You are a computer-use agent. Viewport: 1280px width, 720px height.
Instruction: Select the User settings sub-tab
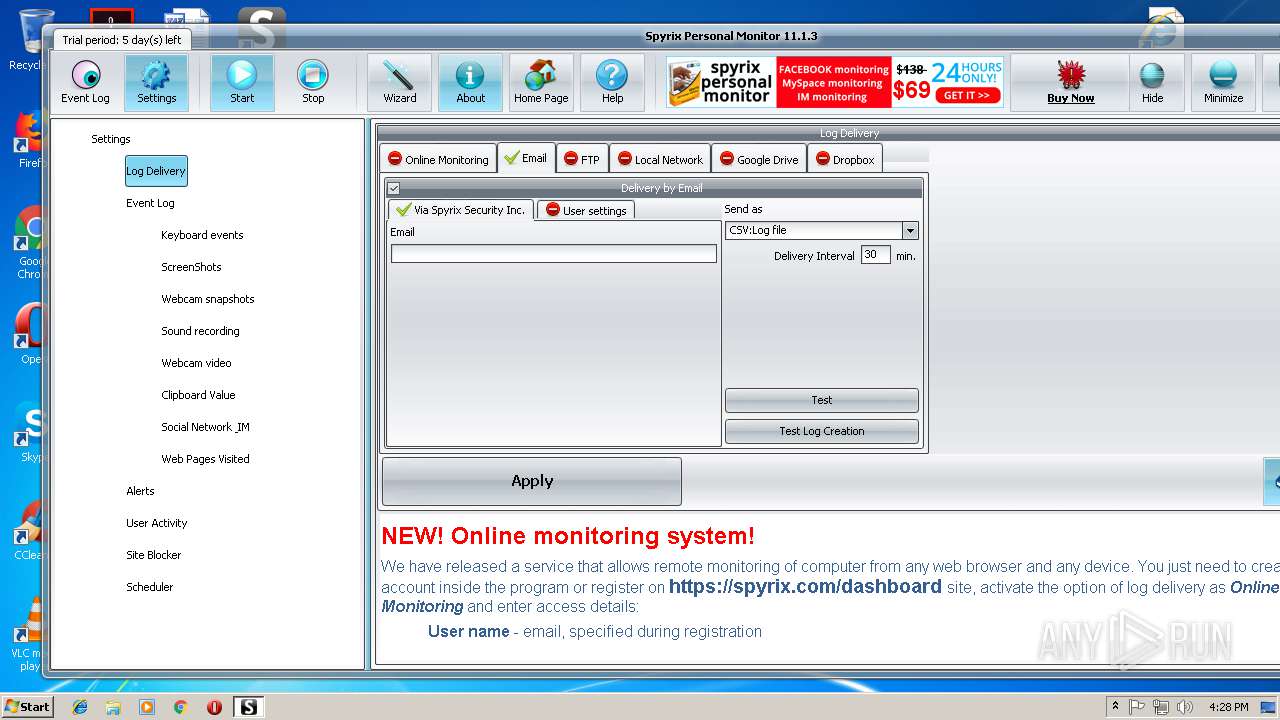(586, 210)
